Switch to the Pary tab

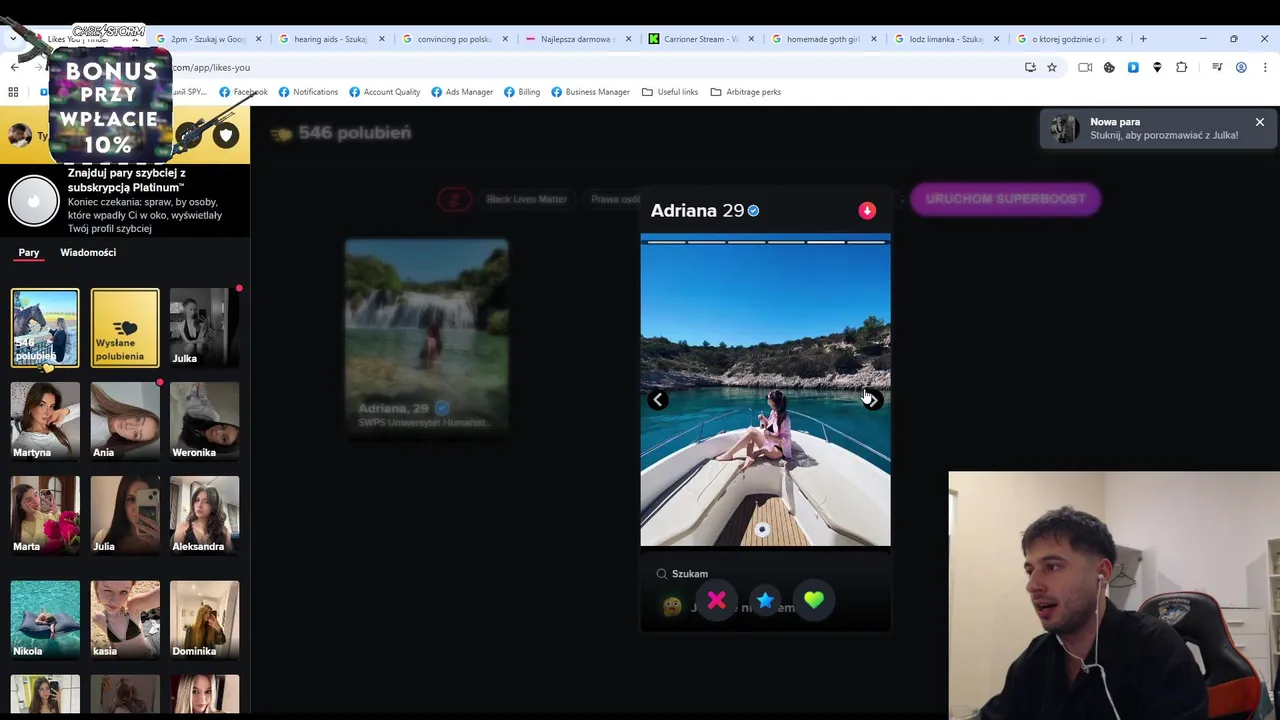[29, 252]
